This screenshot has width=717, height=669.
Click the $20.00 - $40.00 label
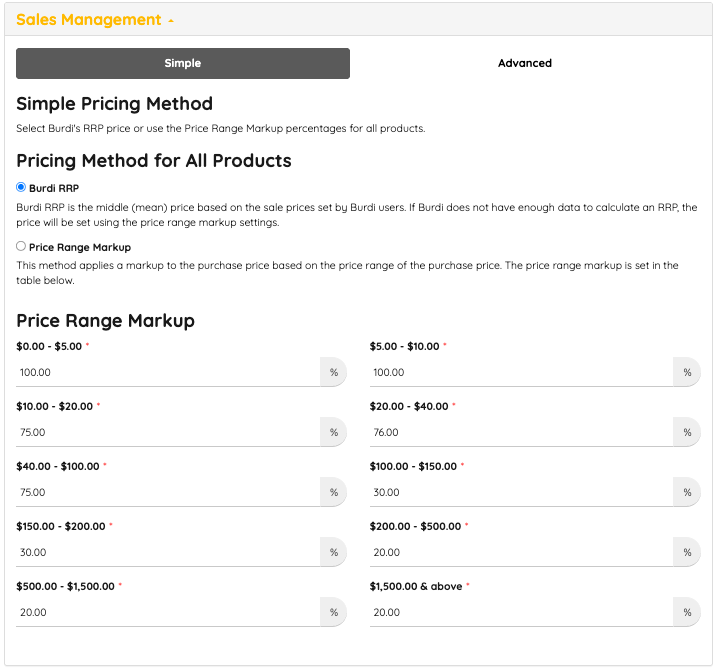(x=409, y=406)
